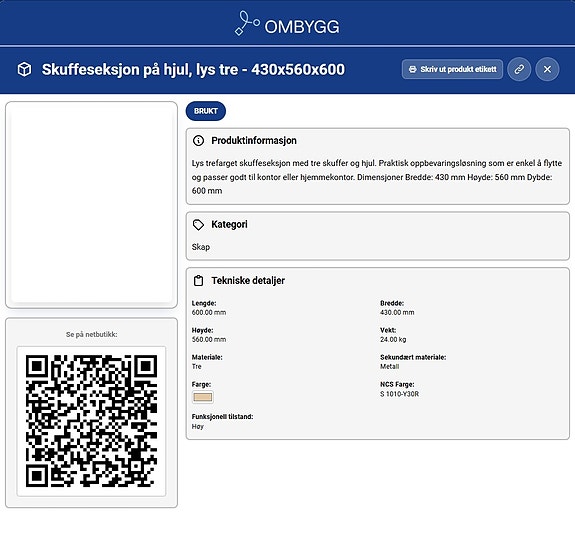Click the Ombygg logo in header
Image resolution: width=575 pixels, height=538 pixels.
pos(287,24)
